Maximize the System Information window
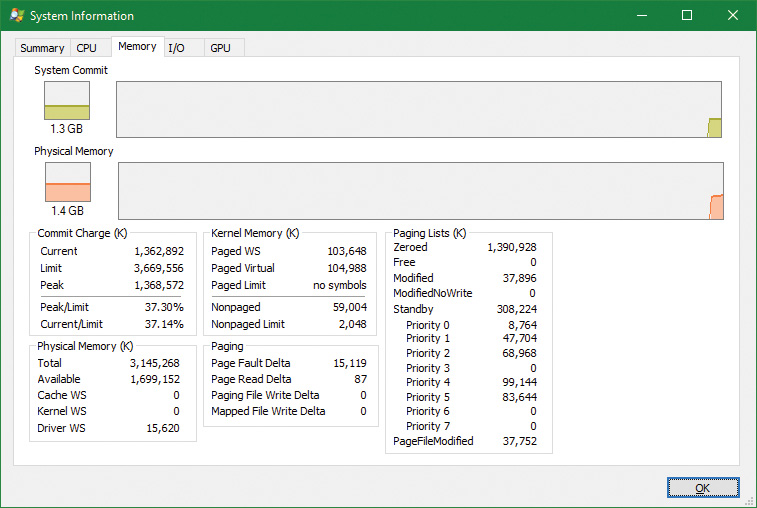Screen dimensions: 757x508 [687, 16]
